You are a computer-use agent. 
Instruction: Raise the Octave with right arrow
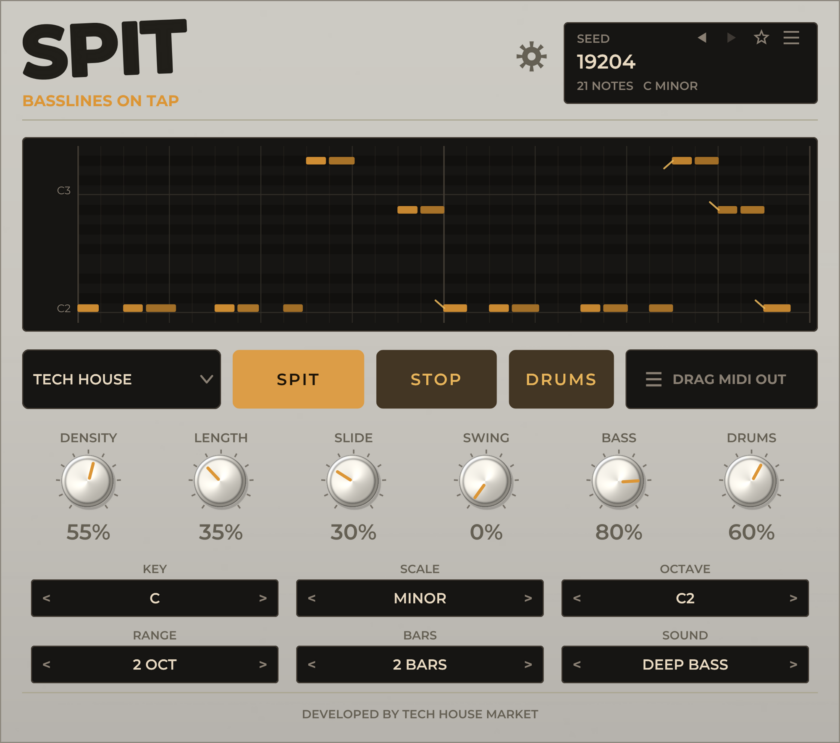[x=793, y=598]
